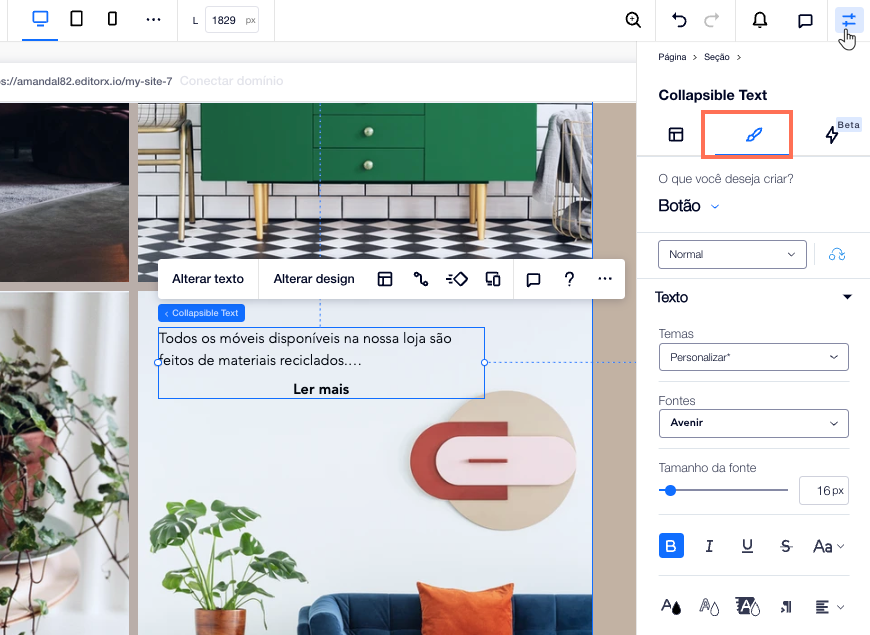
Task: Click the reset state icon
Action: (x=837, y=254)
